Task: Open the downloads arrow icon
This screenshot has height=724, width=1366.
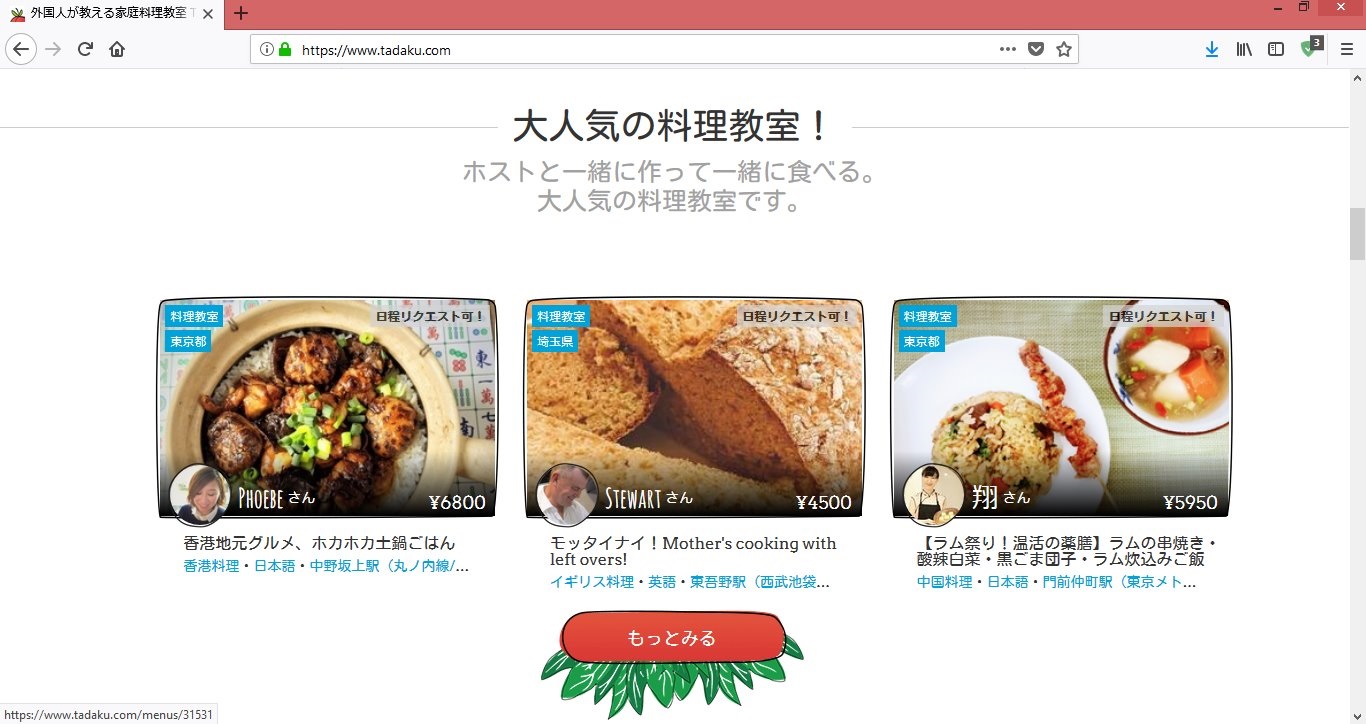Action: pyautogui.click(x=1212, y=49)
